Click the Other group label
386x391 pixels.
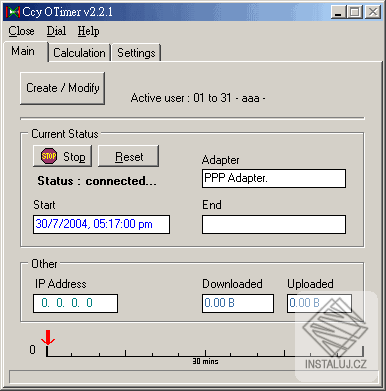click(44, 264)
